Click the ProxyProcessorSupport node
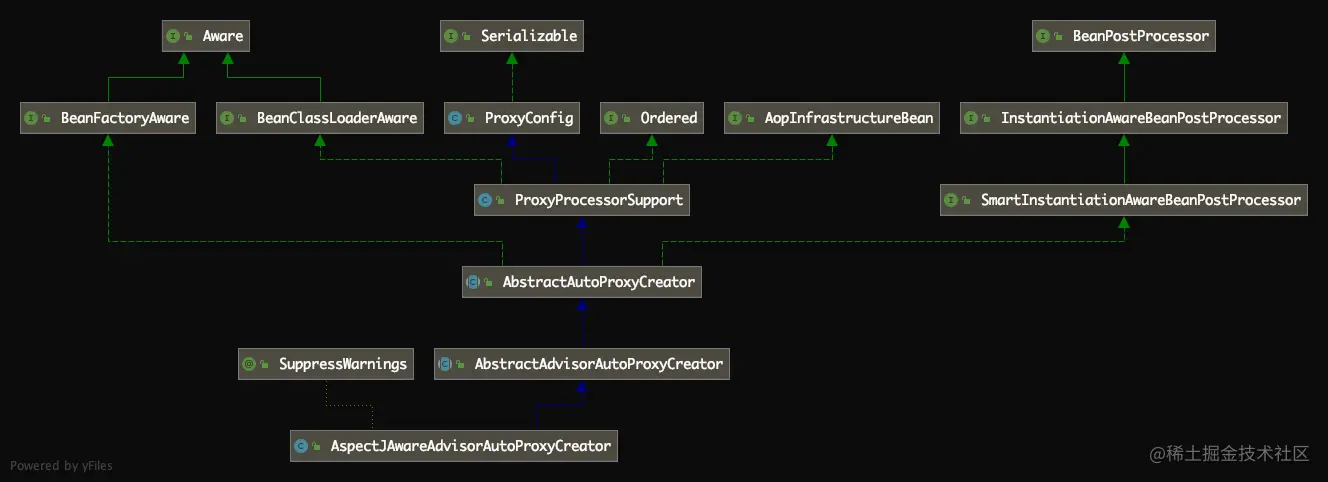 [x=582, y=200]
